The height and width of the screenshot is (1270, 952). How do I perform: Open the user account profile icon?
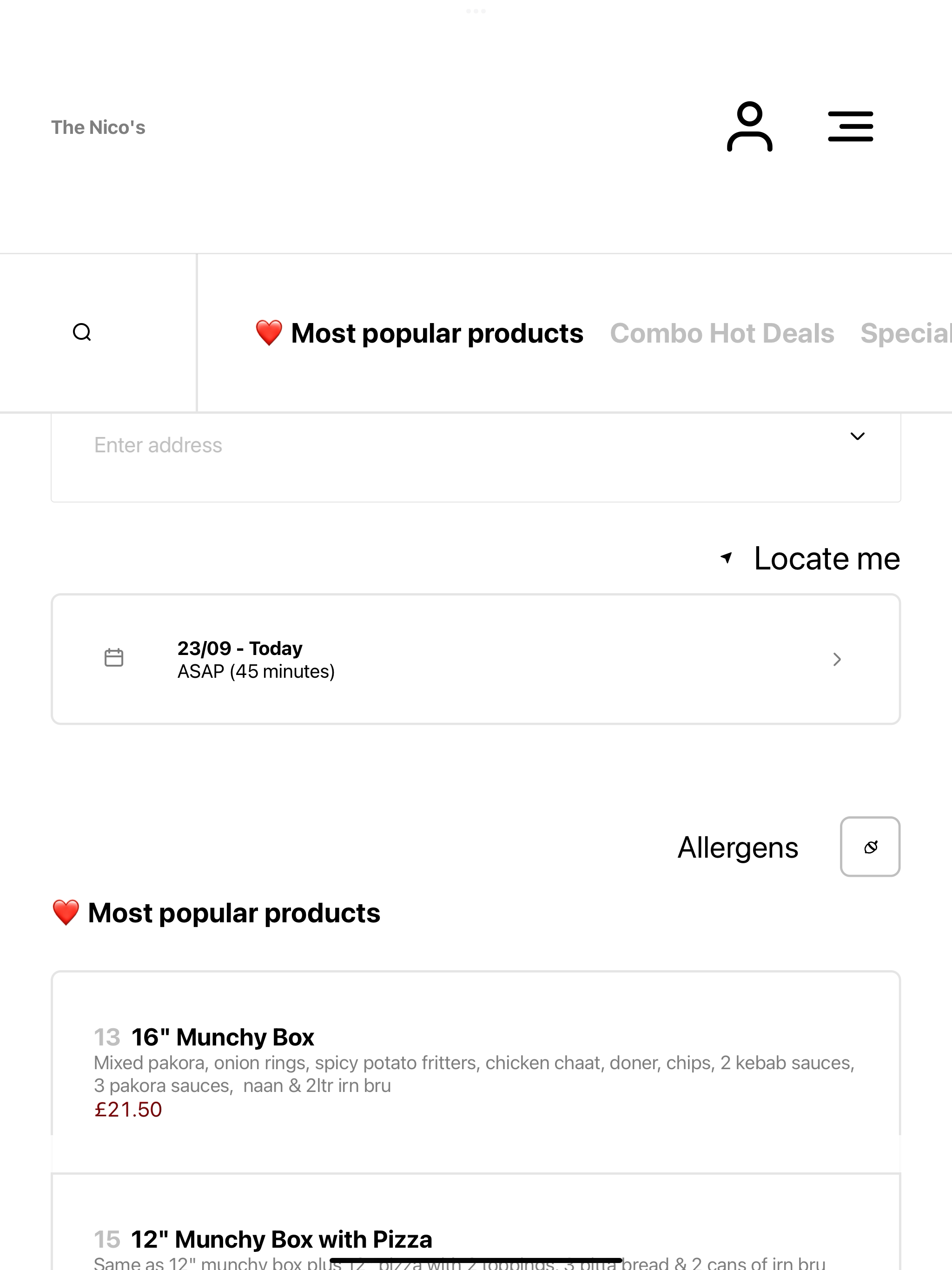click(x=749, y=127)
